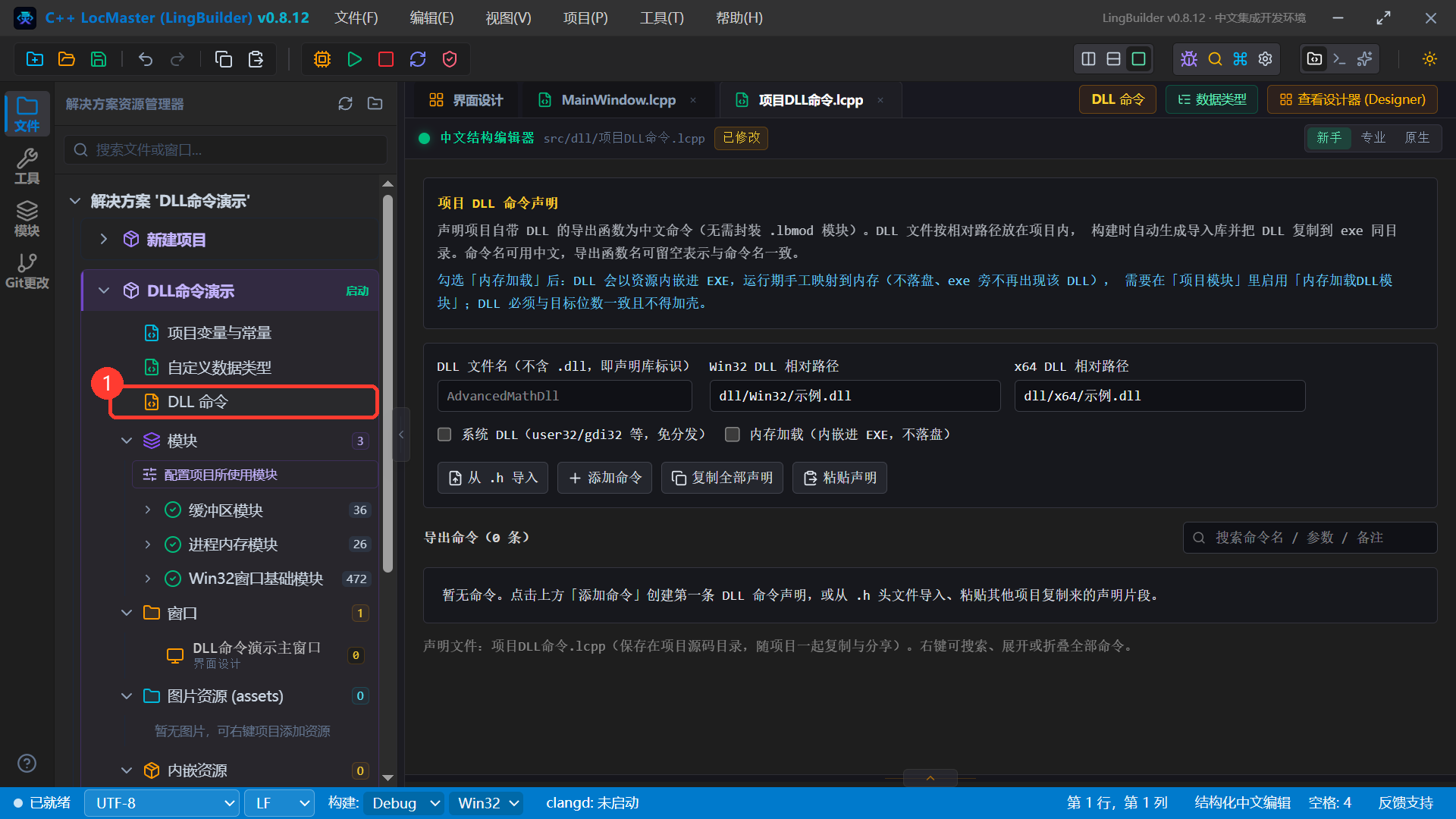Focus the 搜索文件或窗口 search field

225,150
